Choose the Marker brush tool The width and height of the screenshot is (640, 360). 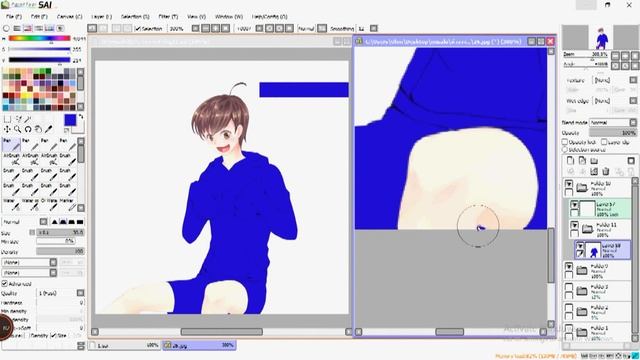pos(68,204)
